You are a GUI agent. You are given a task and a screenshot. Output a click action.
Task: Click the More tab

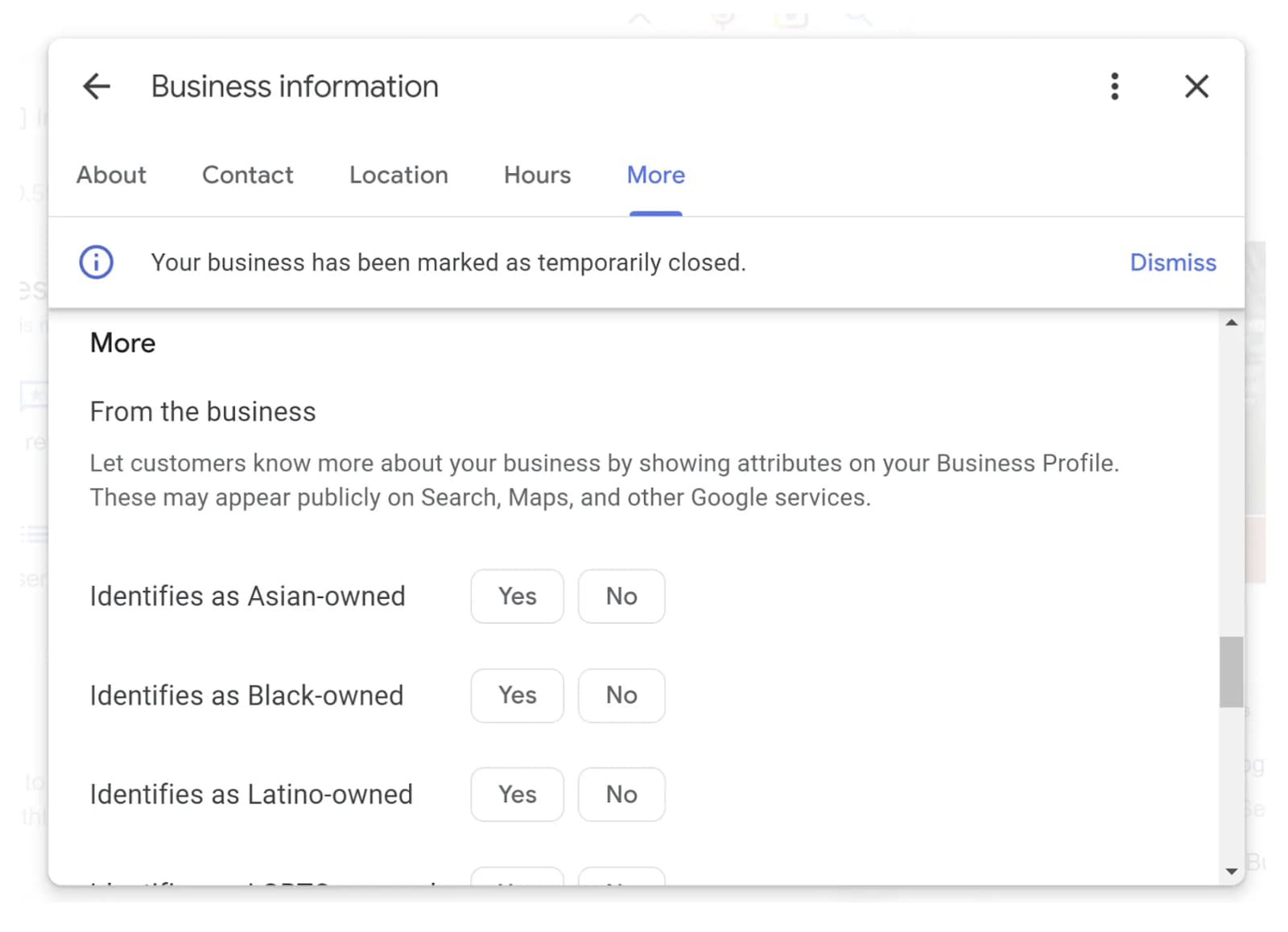[655, 175]
